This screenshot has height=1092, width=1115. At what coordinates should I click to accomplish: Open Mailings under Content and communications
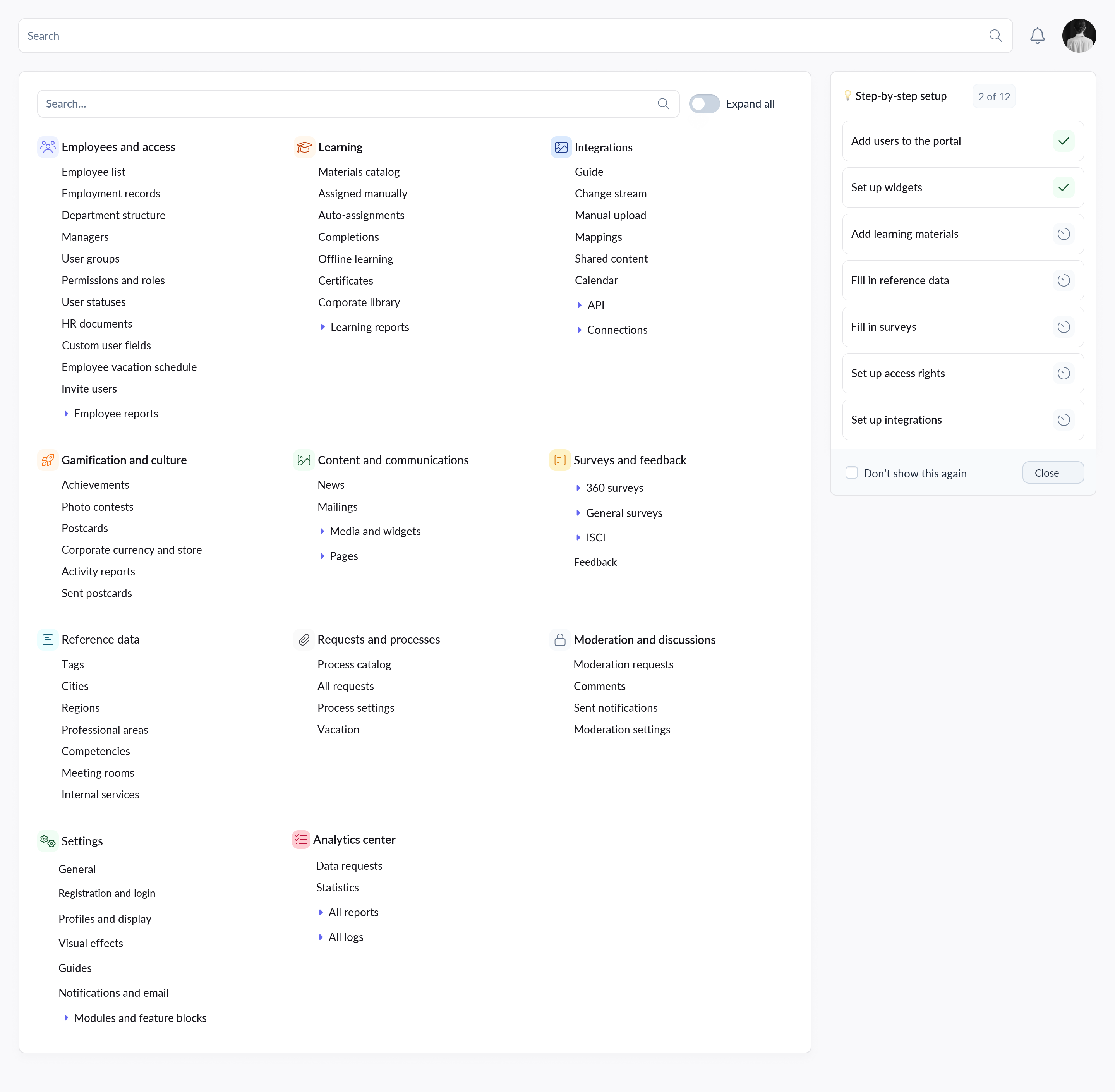tap(338, 507)
